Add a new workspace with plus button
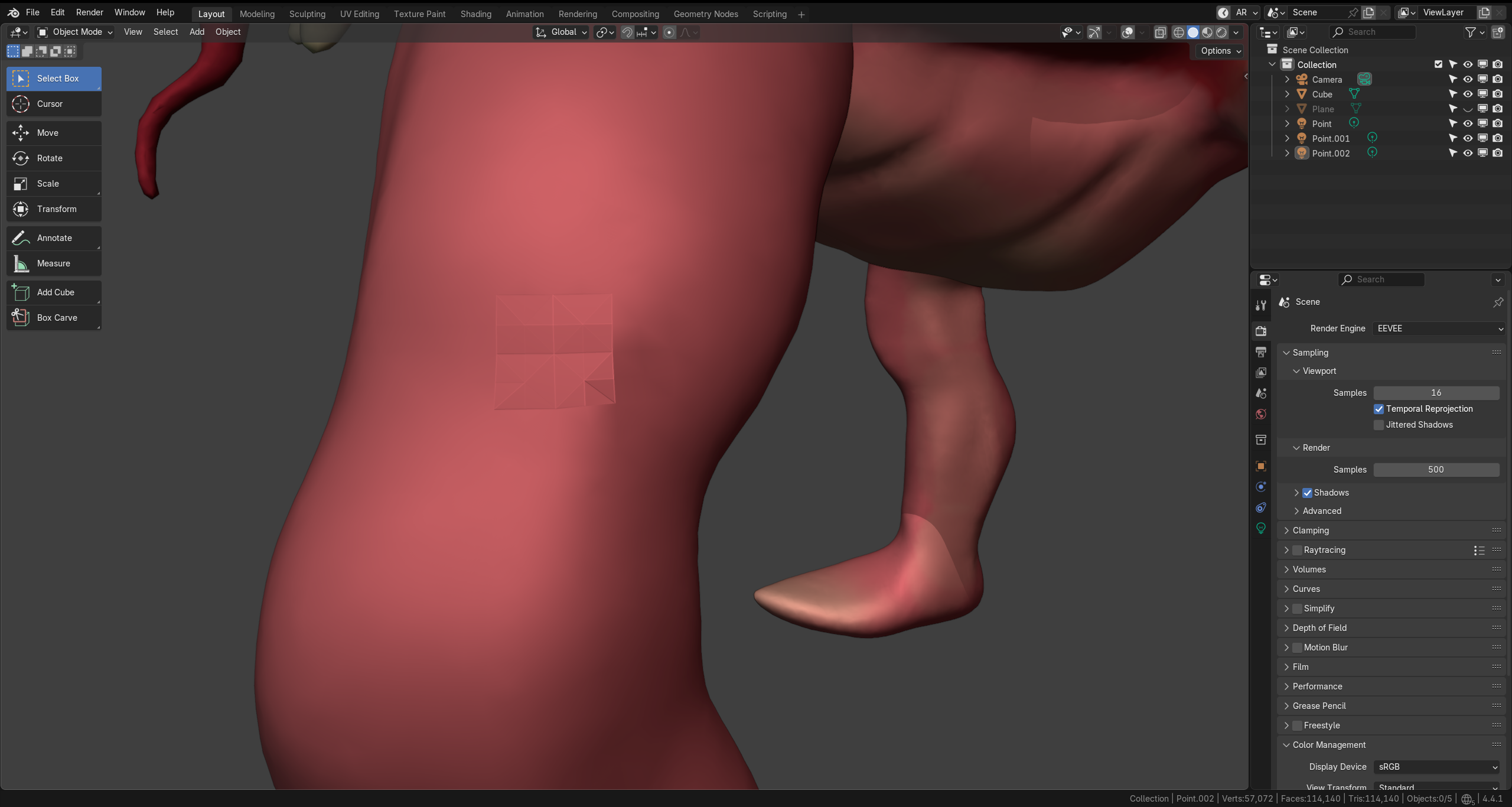Viewport: 1512px width, 807px height. [x=801, y=14]
